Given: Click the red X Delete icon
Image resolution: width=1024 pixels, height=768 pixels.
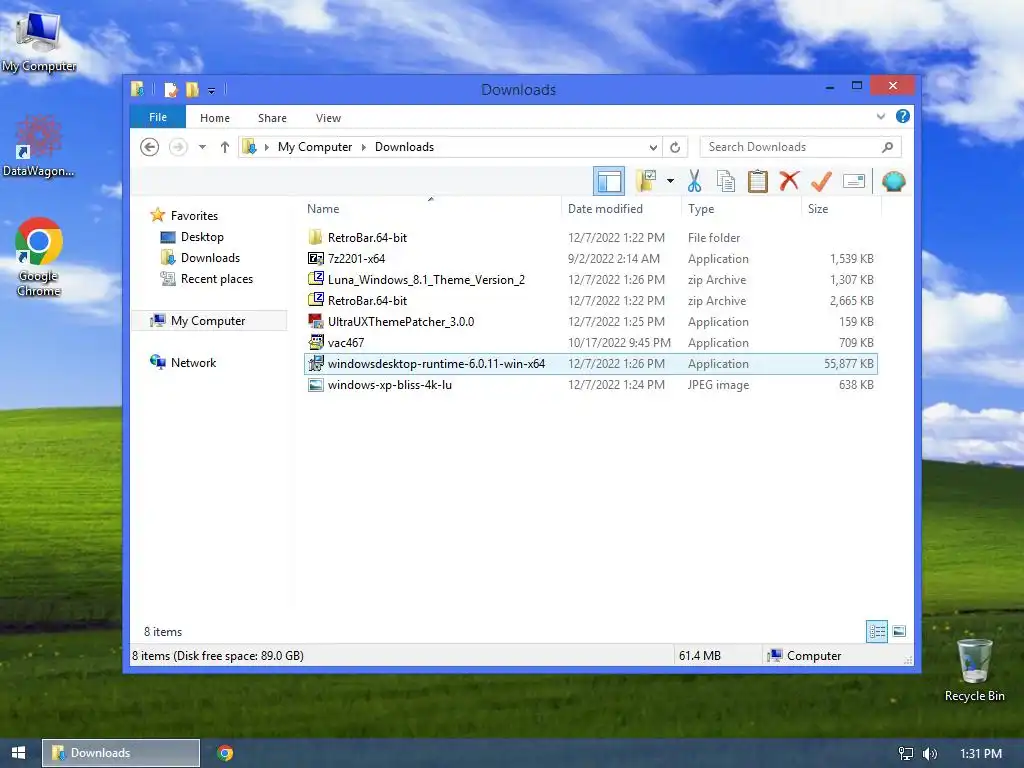Looking at the screenshot, I should [x=789, y=181].
